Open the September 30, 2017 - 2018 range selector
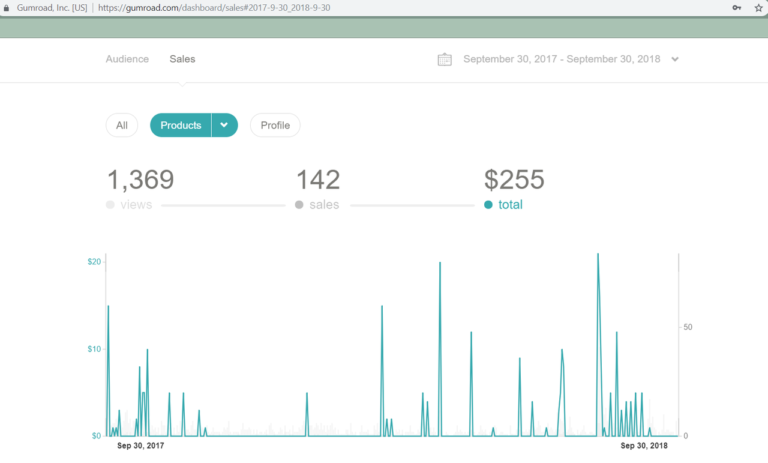This screenshot has width=768, height=463. pyautogui.click(x=562, y=59)
